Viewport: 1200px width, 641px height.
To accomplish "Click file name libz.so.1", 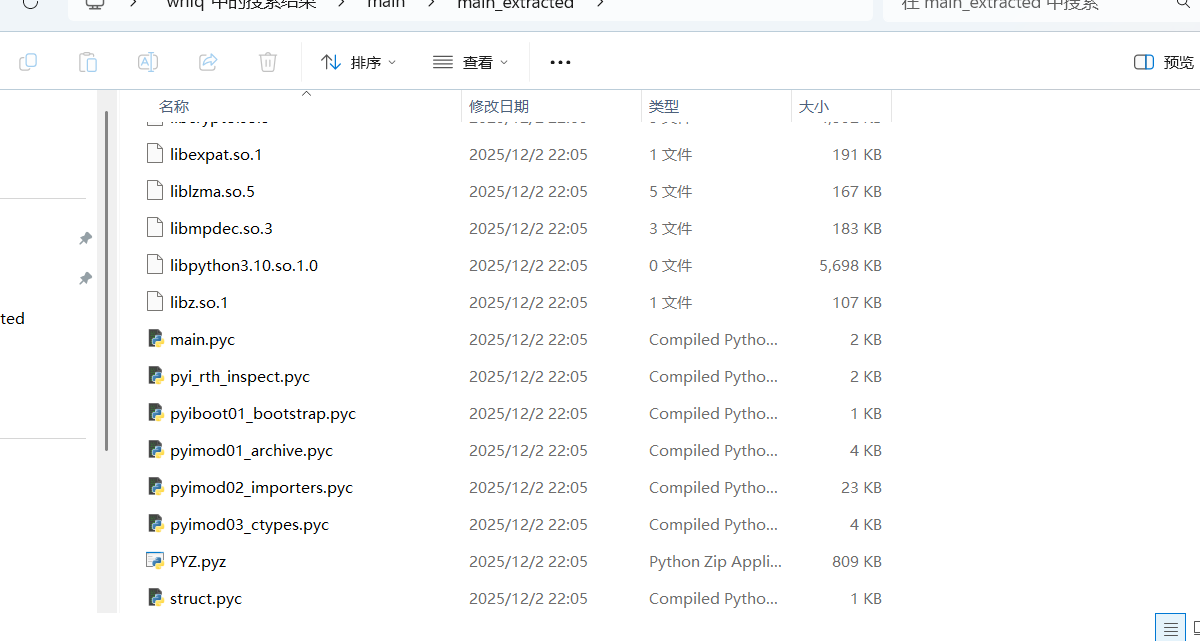I will tap(199, 302).
